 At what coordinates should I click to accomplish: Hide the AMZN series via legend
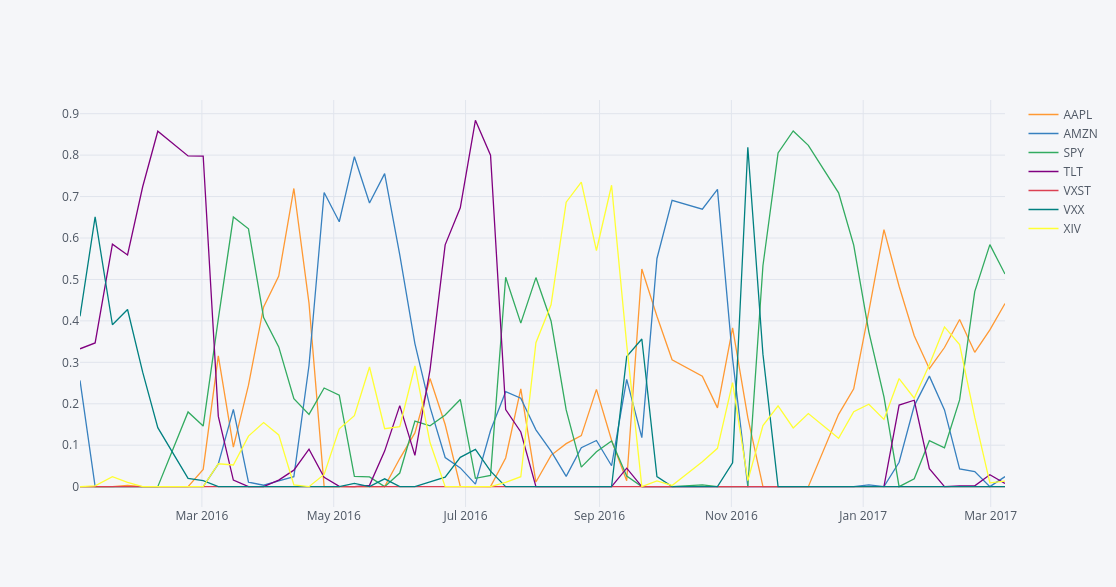(1079, 134)
